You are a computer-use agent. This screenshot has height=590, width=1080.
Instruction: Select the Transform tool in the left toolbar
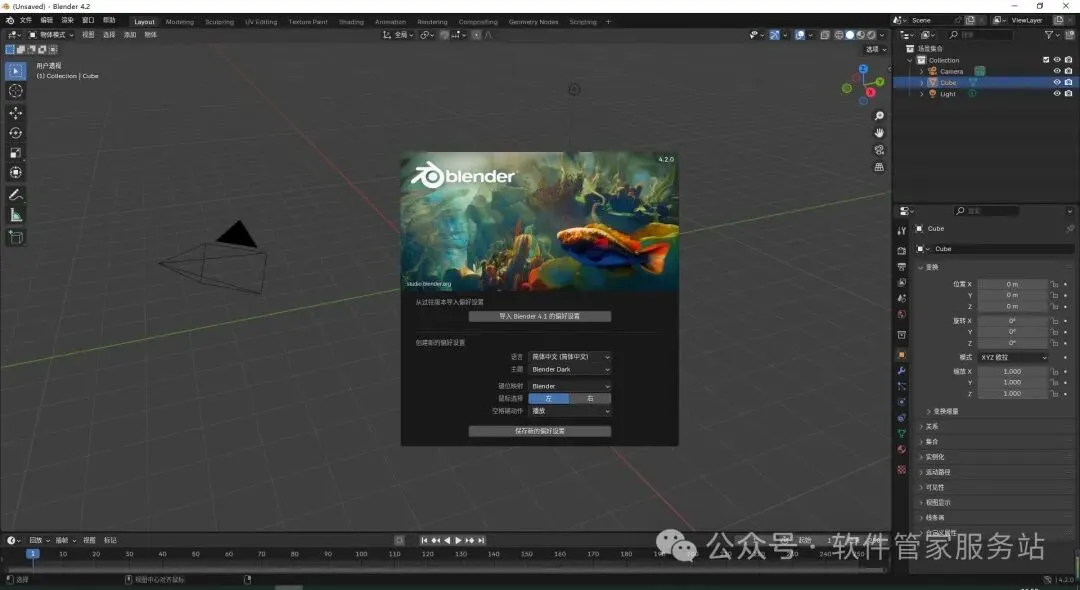pos(15,173)
